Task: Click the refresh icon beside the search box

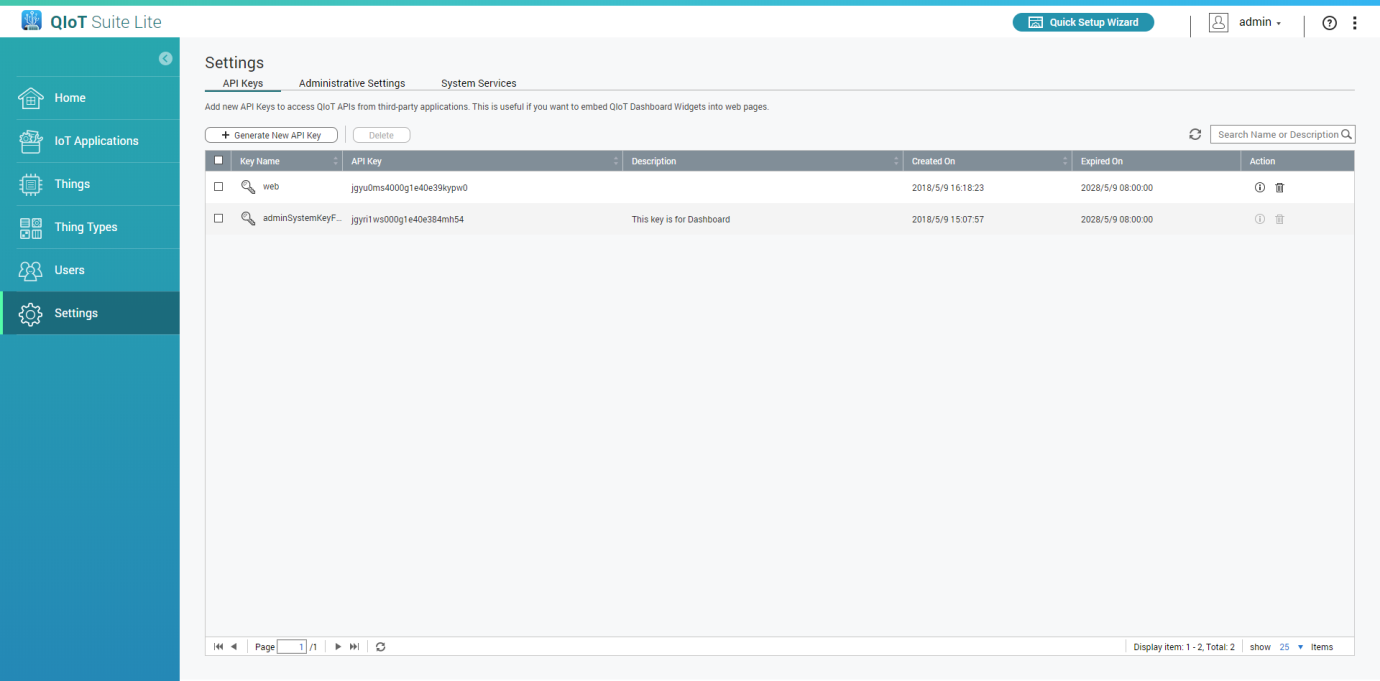Action: pos(1195,134)
